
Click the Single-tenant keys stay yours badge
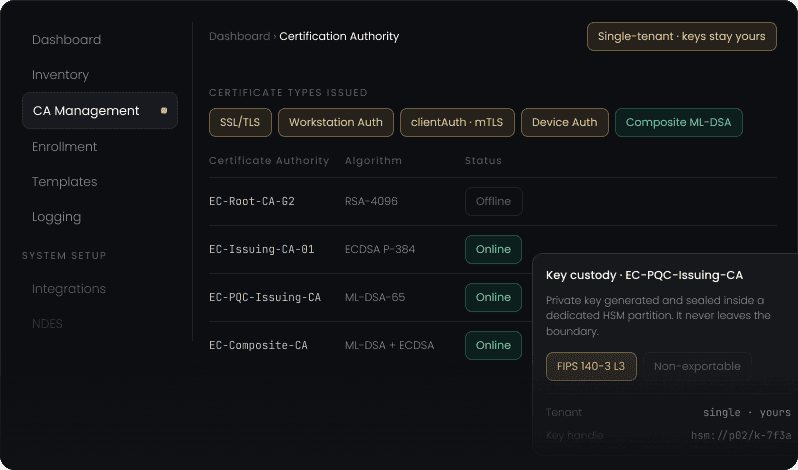tap(681, 36)
